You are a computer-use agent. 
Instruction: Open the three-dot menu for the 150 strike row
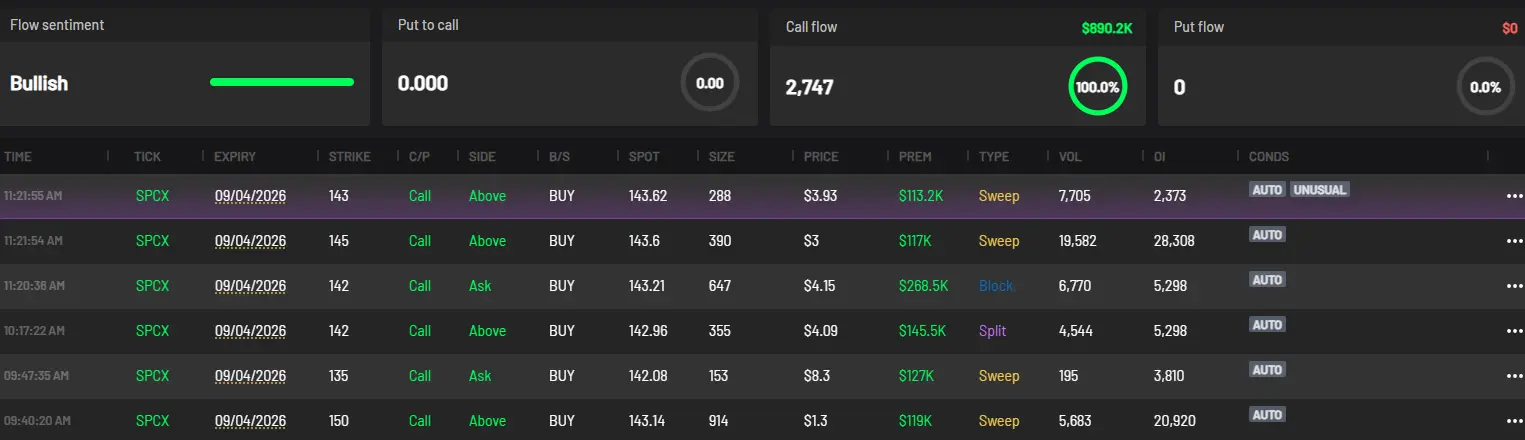[1513, 421]
